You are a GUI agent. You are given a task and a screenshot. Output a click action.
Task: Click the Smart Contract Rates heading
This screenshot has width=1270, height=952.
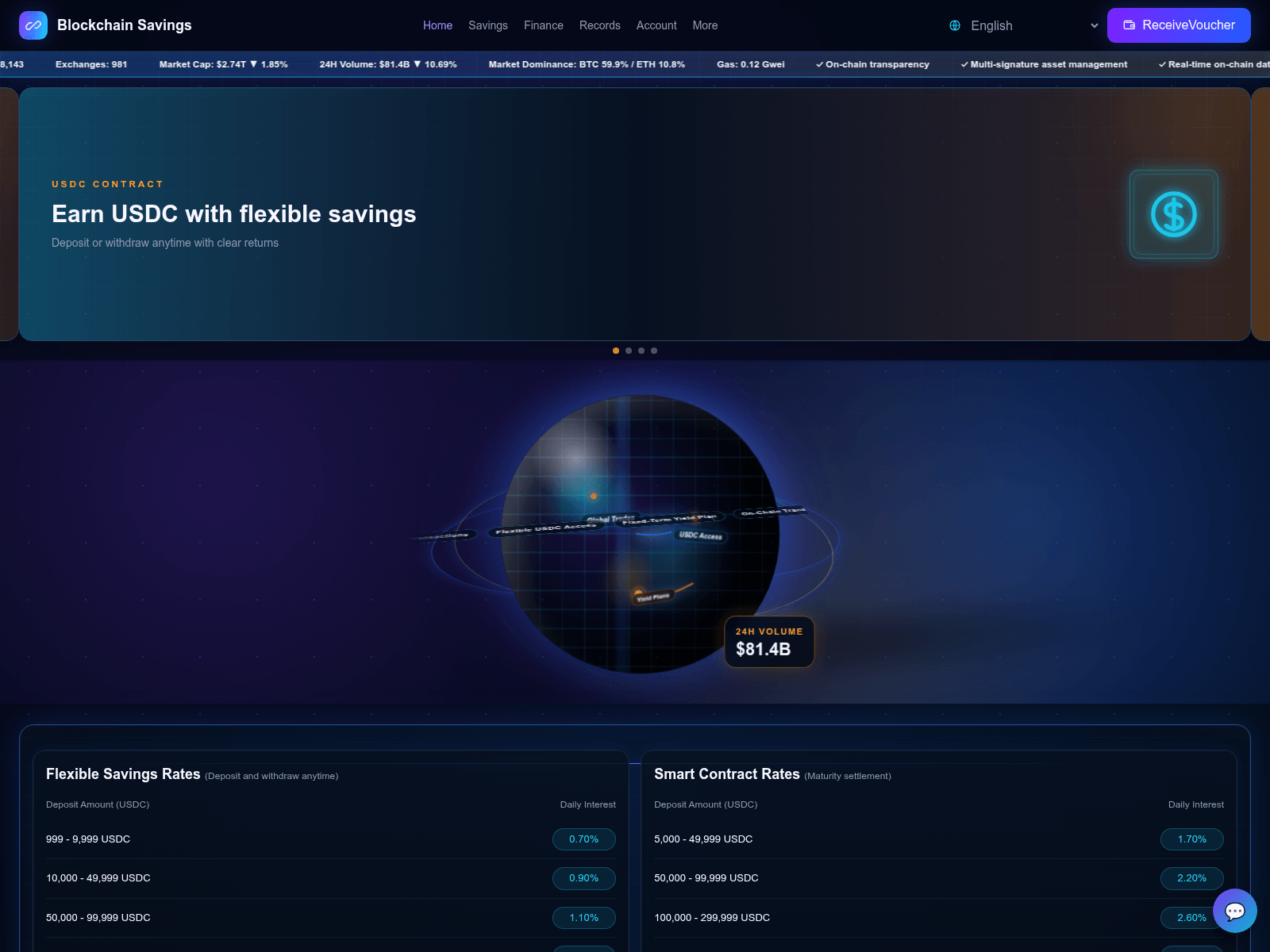(x=727, y=774)
